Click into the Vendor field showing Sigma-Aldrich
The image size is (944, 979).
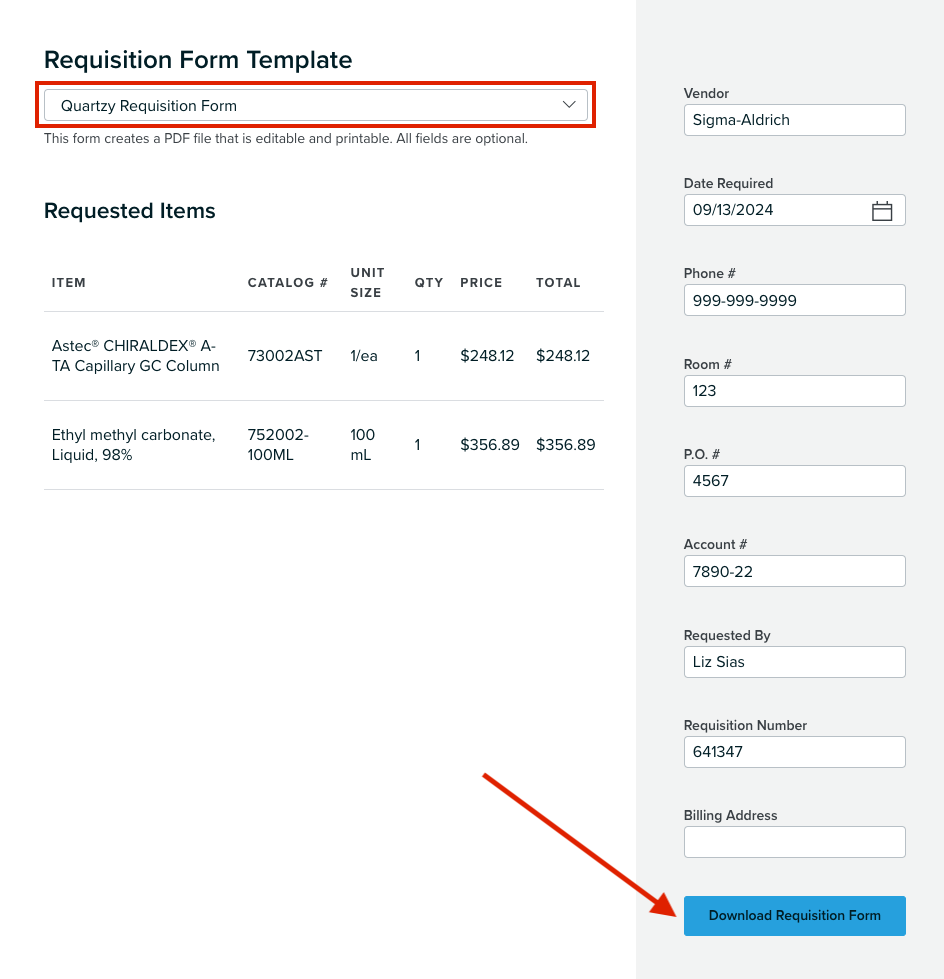coord(794,120)
